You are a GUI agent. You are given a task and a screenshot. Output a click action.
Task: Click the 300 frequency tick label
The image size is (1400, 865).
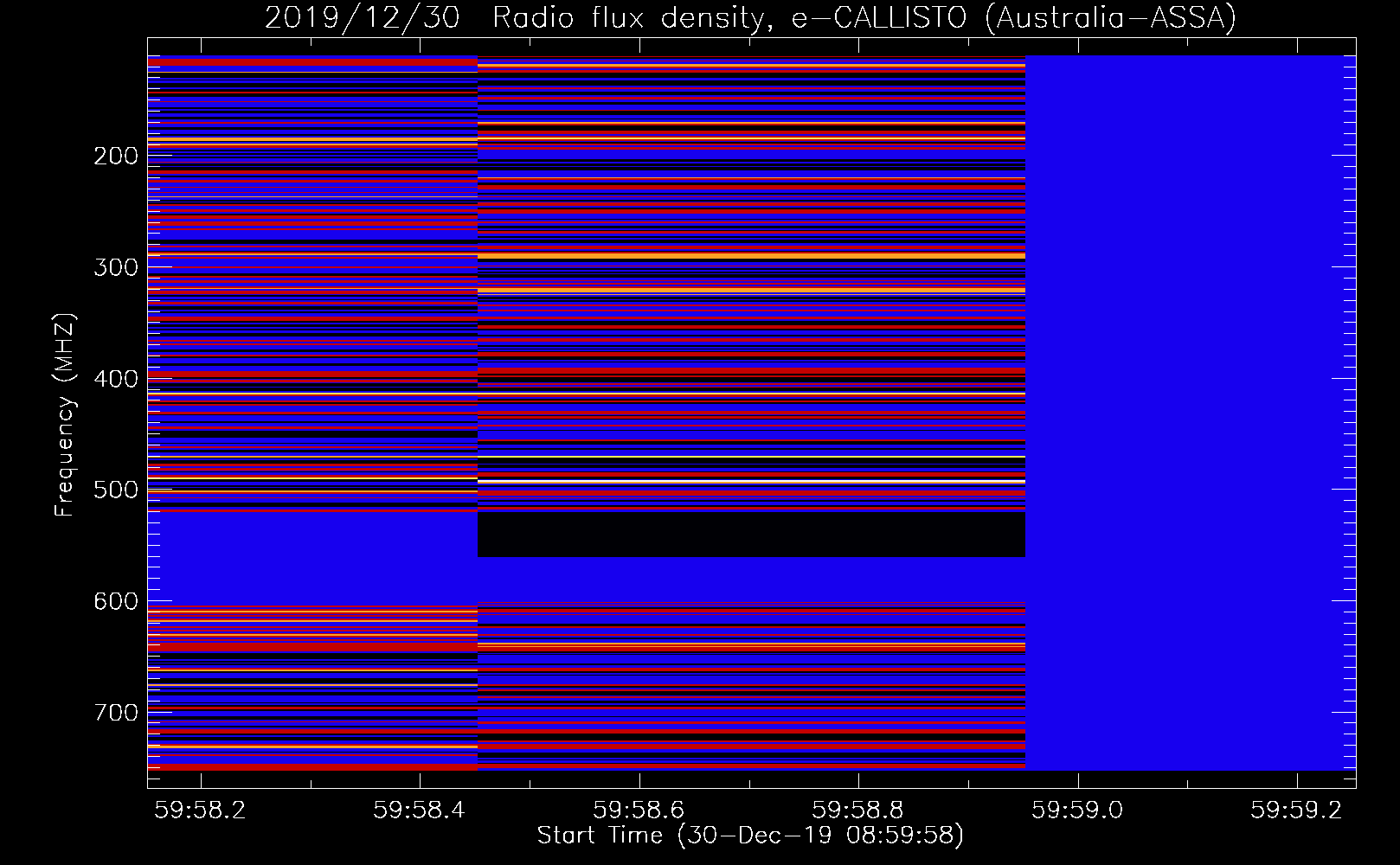[x=116, y=267]
